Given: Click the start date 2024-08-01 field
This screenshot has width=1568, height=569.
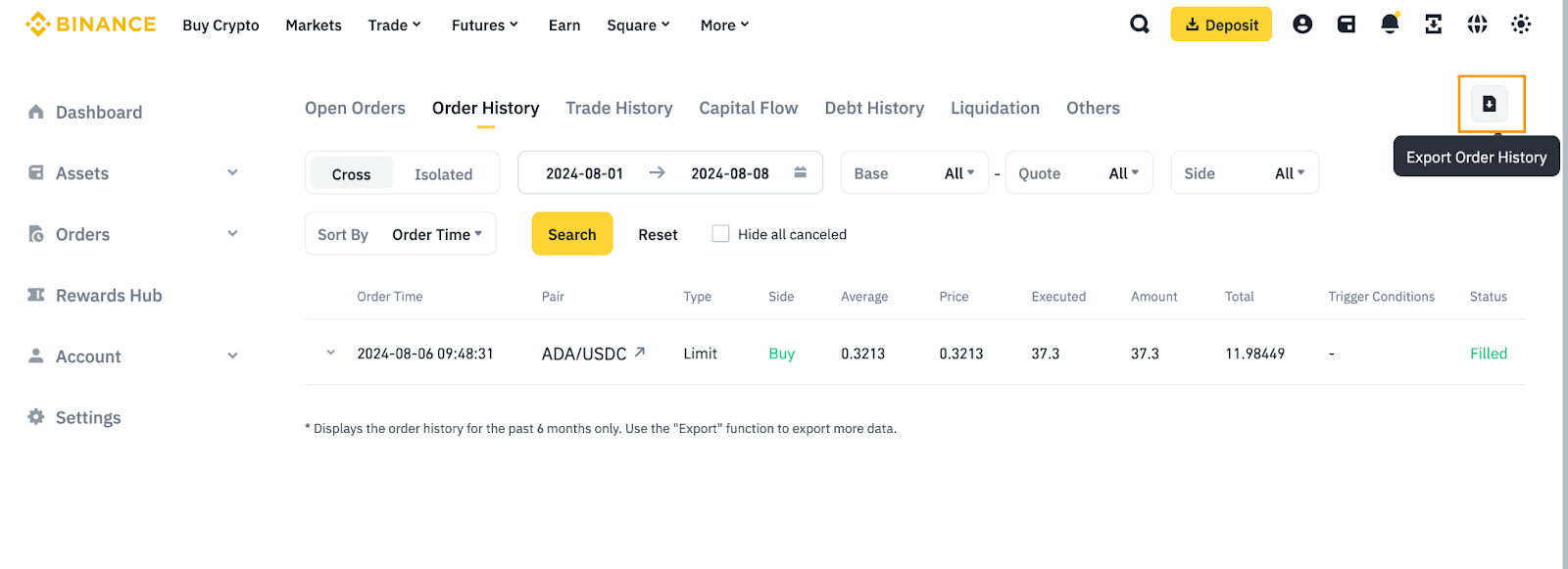Looking at the screenshot, I should point(584,173).
